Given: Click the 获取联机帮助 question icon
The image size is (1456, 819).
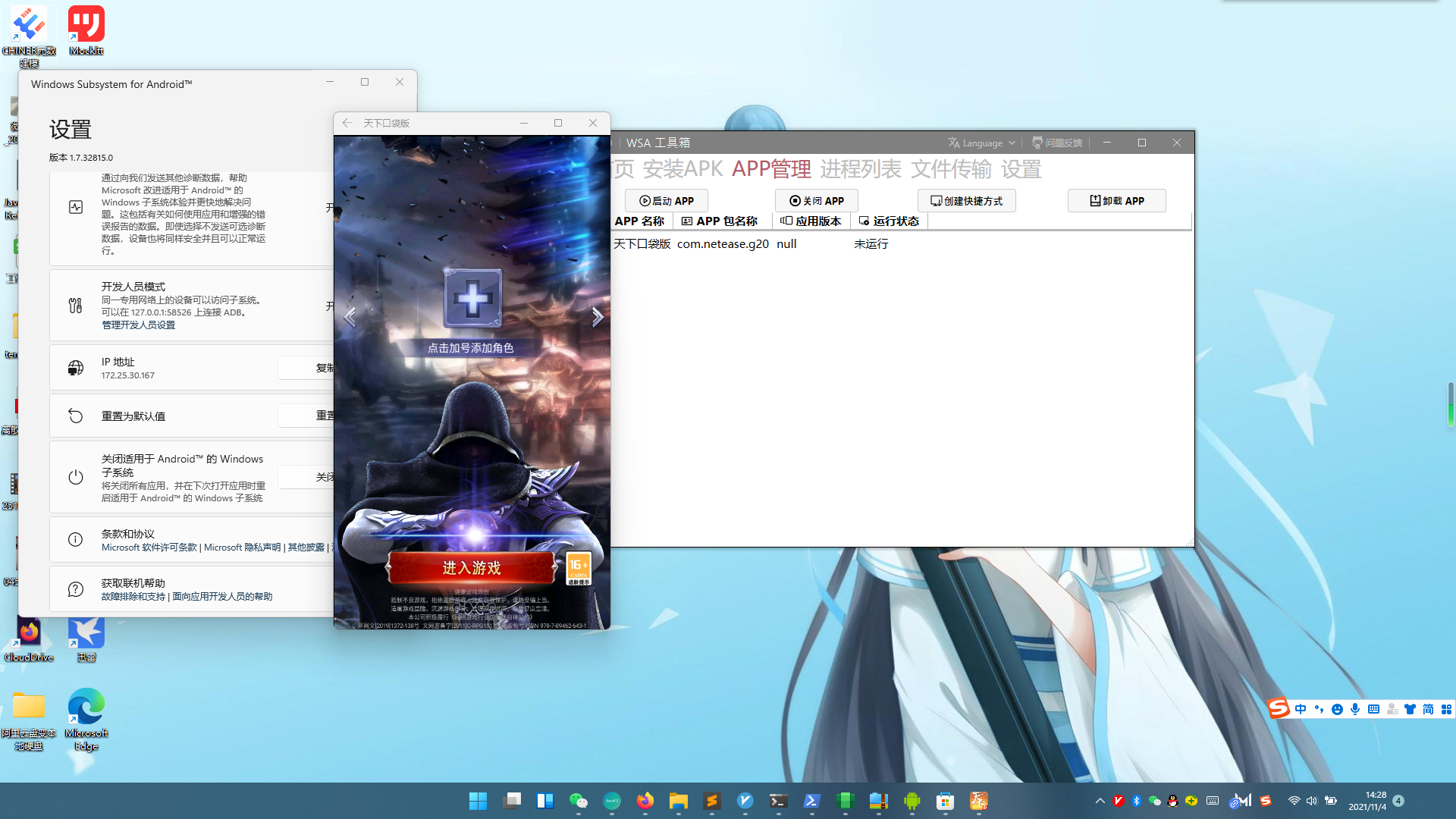Looking at the screenshot, I should [76, 589].
